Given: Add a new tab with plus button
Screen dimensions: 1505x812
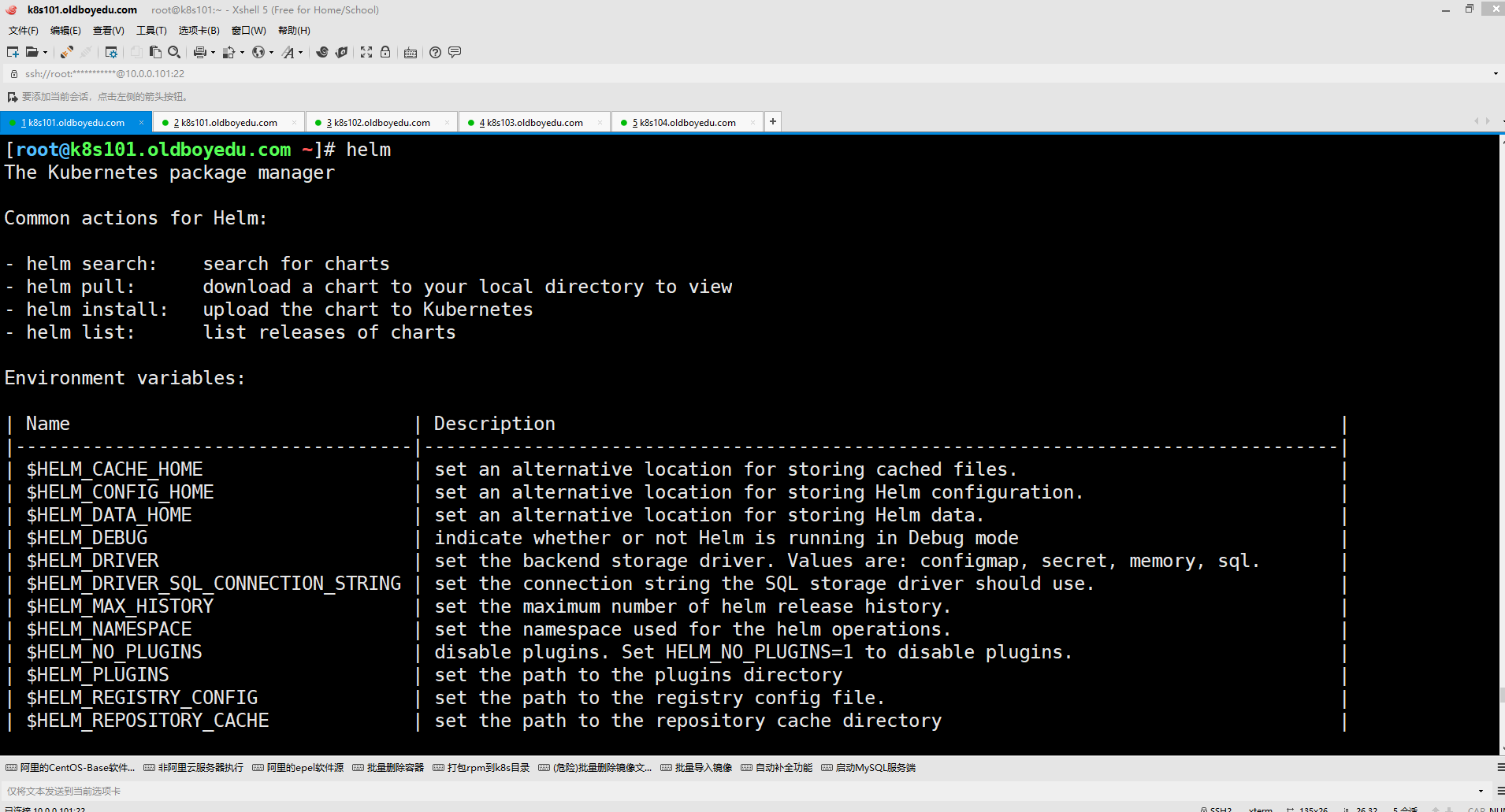Looking at the screenshot, I should pyautogui.click(x=773, y=121).
